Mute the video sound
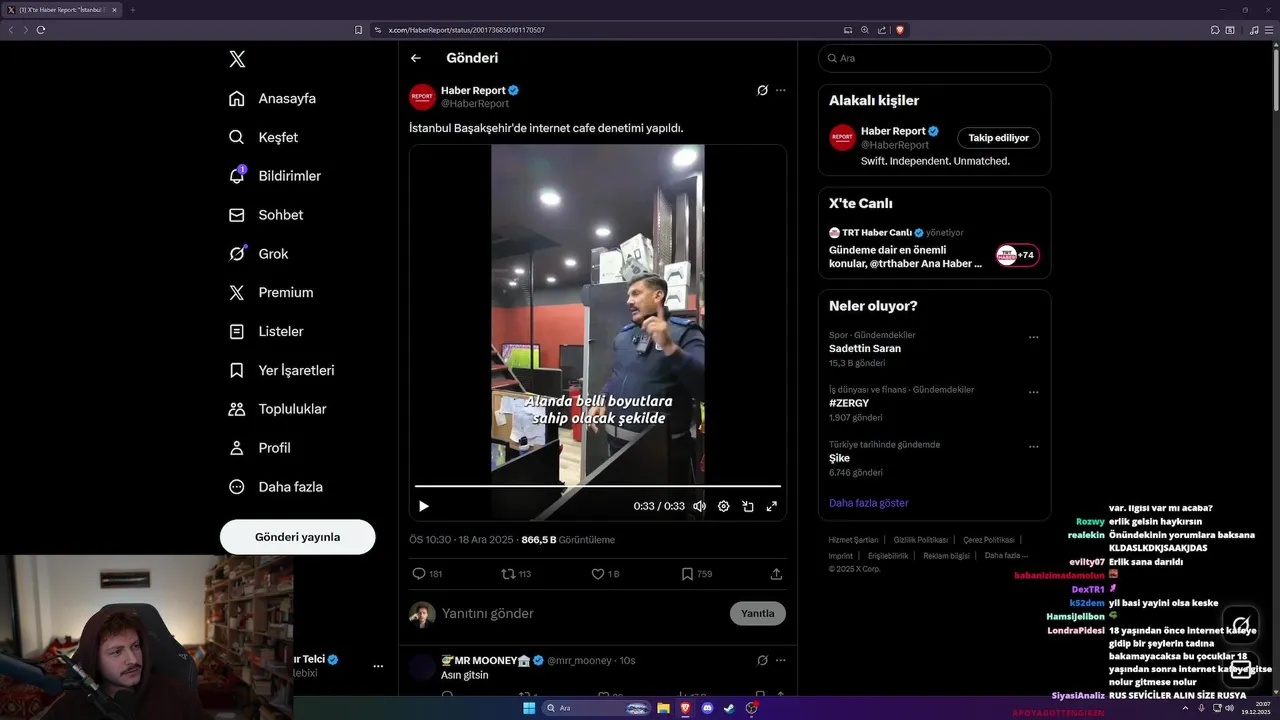The width and height of the screenshot is (1280, 720). (x=699, y=506)
